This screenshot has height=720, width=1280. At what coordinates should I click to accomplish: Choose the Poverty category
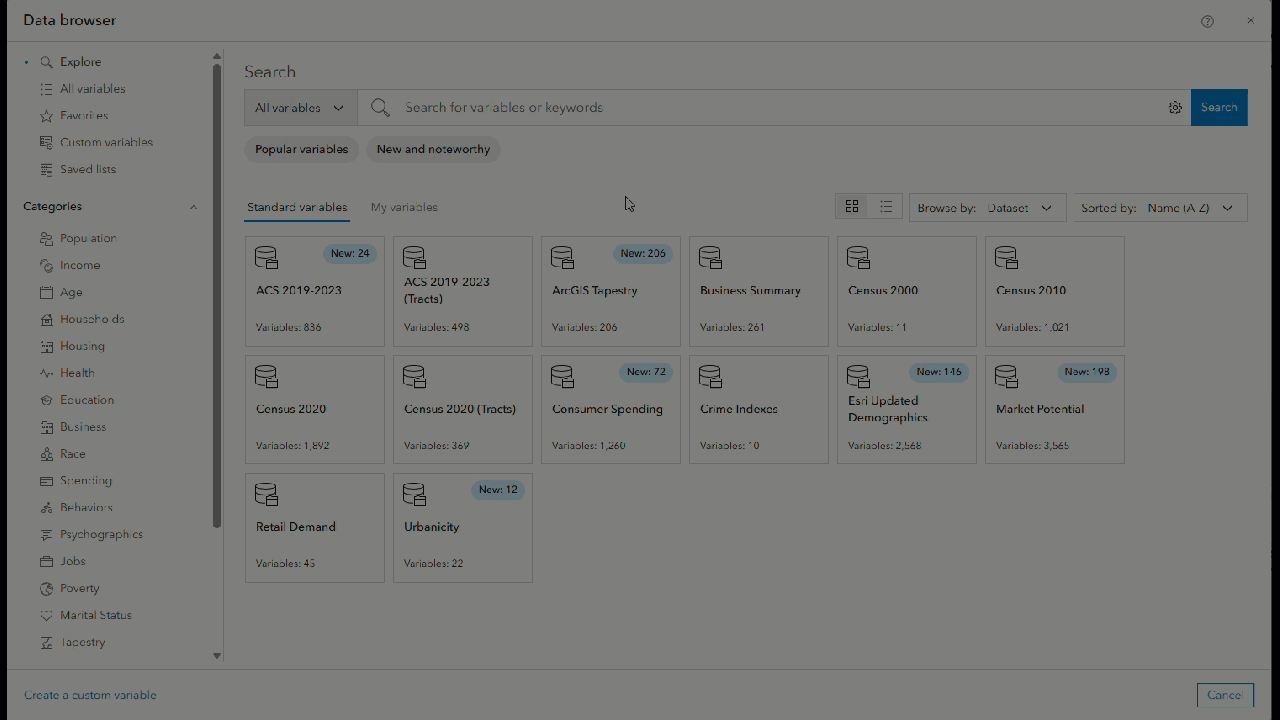pos(79,588)
